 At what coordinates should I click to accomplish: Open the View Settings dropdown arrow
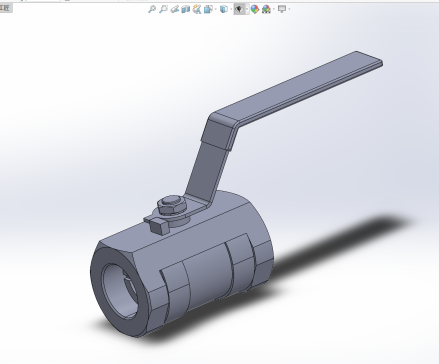(289, 9)
